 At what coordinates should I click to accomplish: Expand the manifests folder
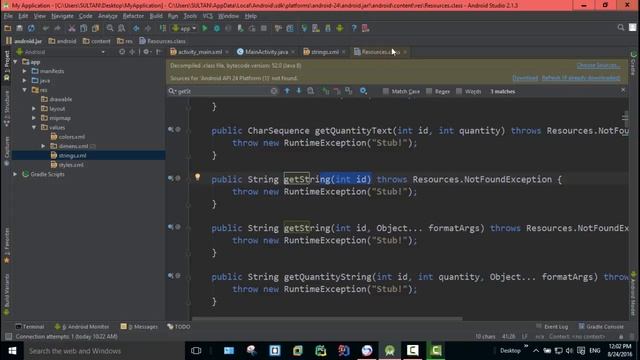[x=24, y=71]
